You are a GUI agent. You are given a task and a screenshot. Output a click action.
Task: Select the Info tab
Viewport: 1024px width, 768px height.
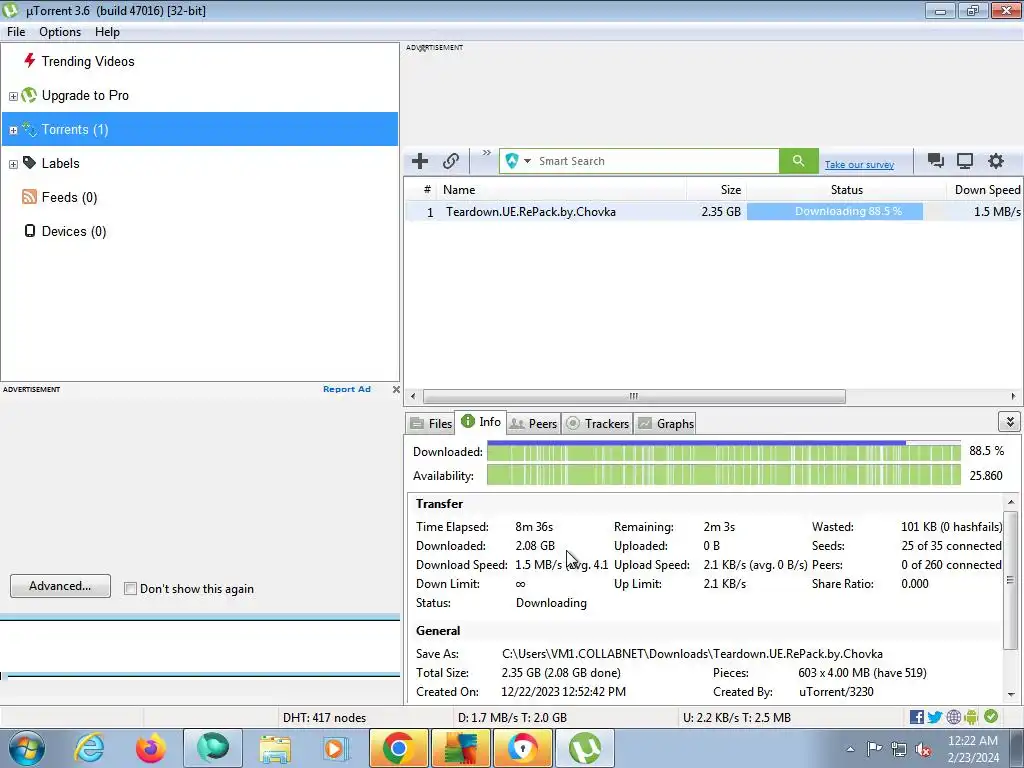(481, 422)
